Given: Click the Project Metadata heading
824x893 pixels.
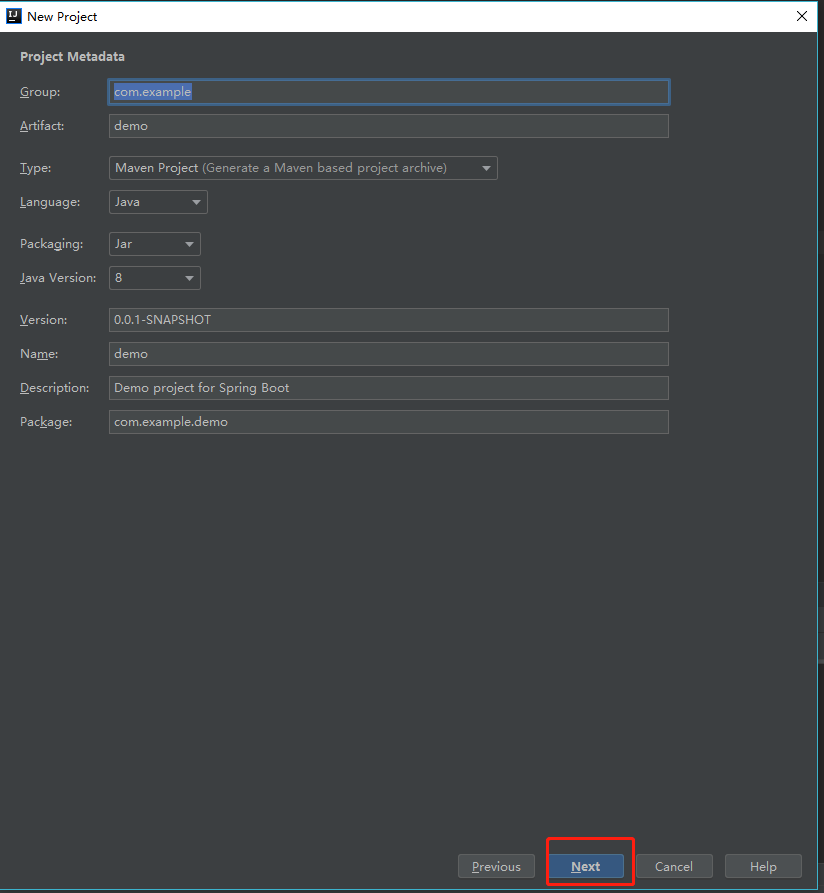Looking at the screenshot, I should point(72,56).
